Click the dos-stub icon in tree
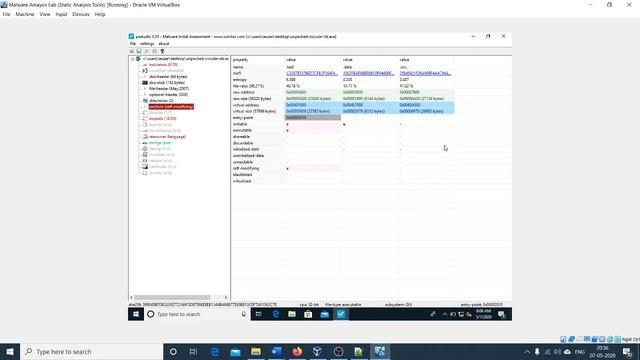 (144, 83)
